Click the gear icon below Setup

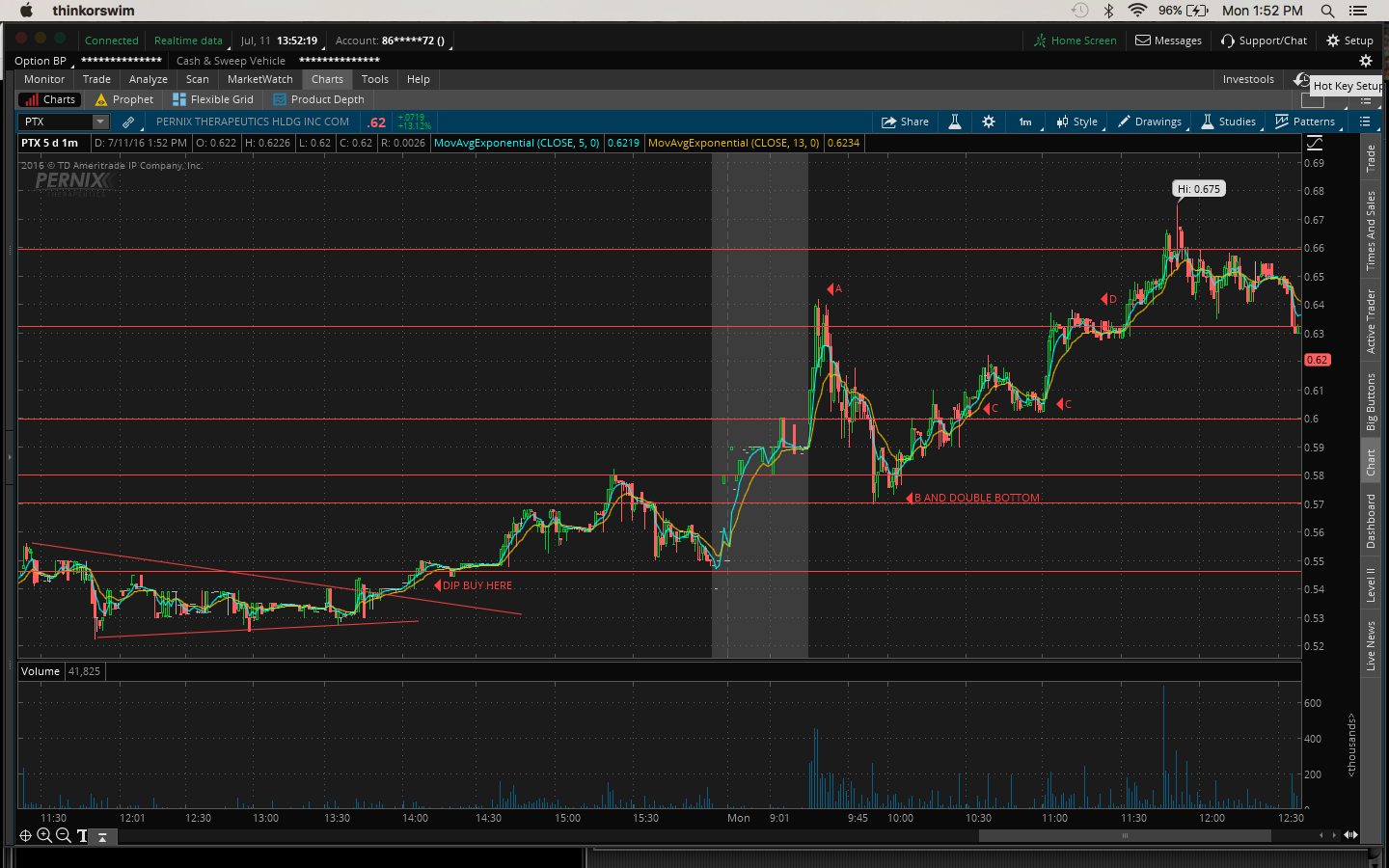[1365, 61]
